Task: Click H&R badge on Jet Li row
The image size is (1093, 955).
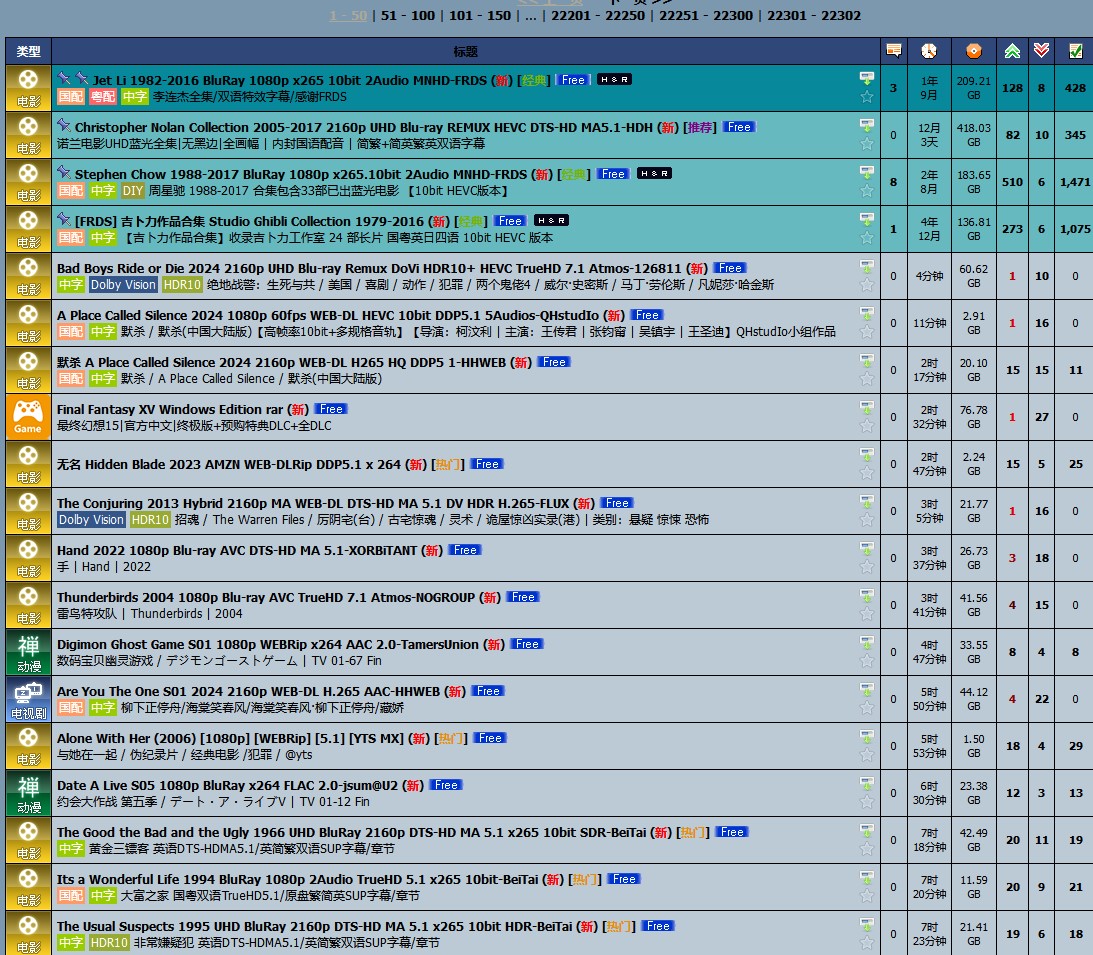Action: pos(614,79)
